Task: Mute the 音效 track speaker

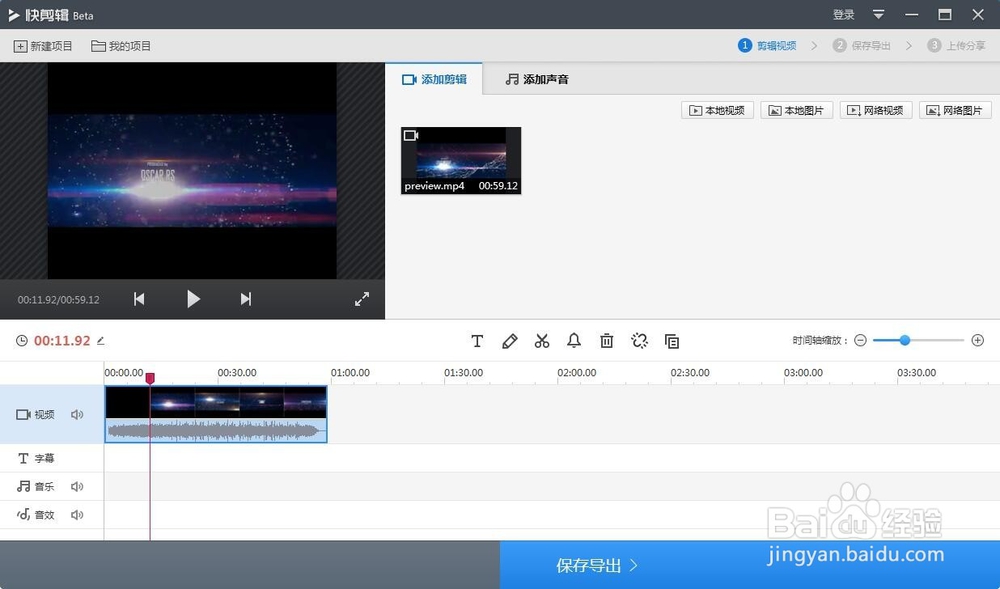Action: [x=77, y=514]
